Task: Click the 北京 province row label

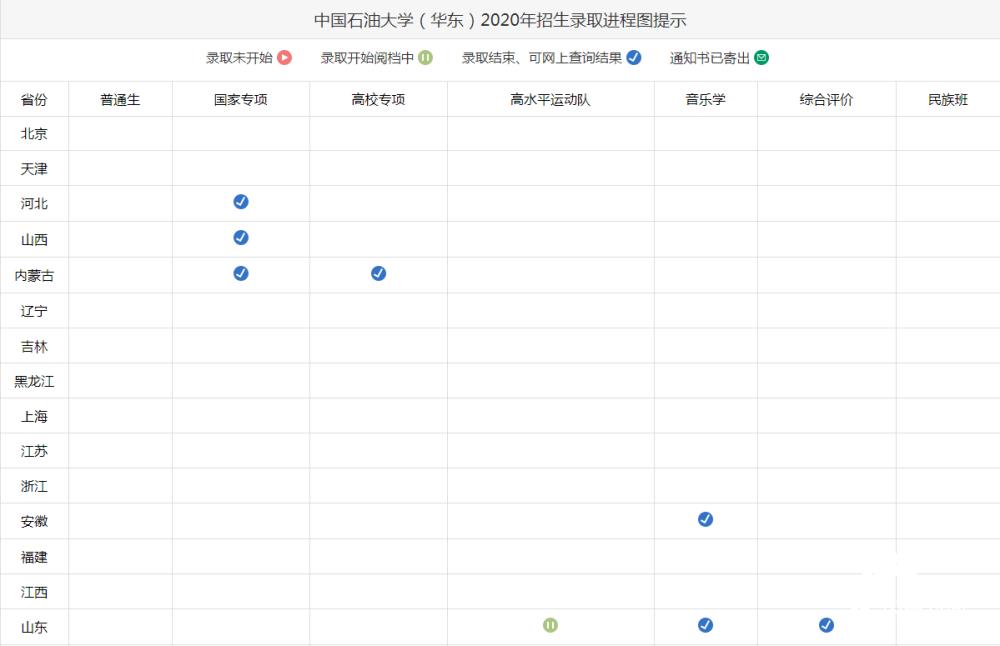Action: (34, 134)
